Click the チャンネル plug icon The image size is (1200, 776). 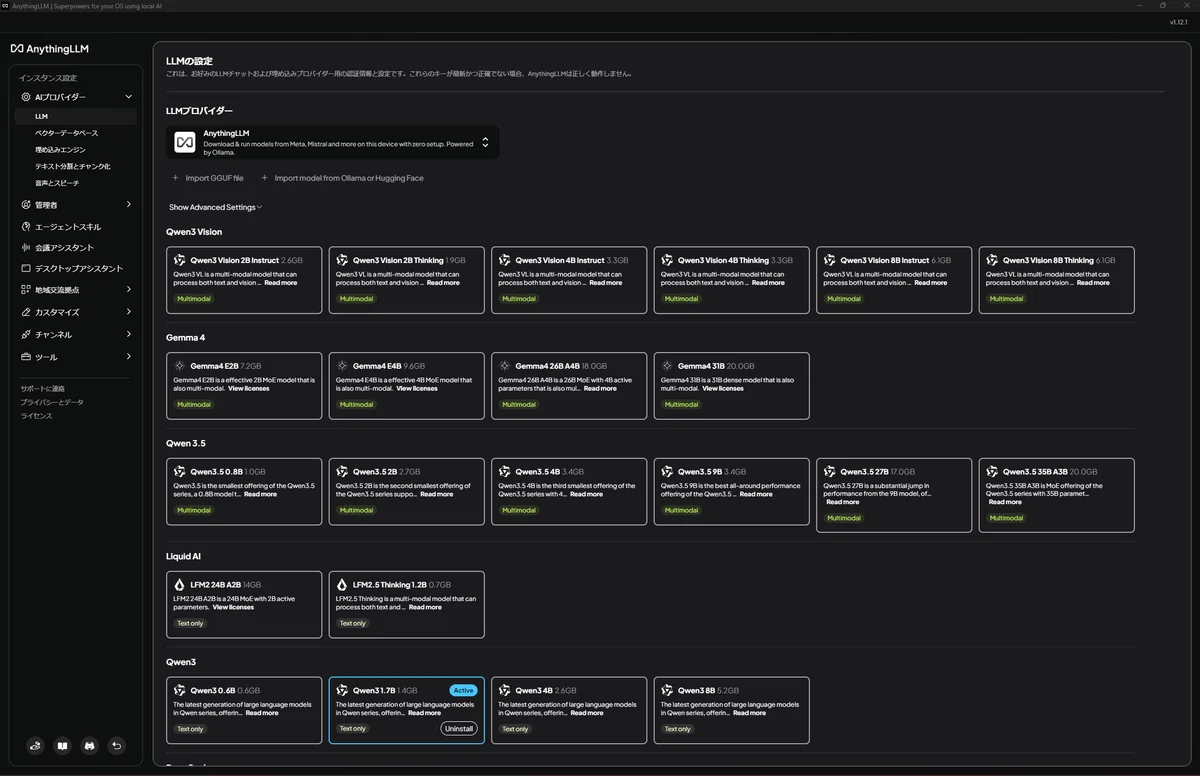click(26, 335)
